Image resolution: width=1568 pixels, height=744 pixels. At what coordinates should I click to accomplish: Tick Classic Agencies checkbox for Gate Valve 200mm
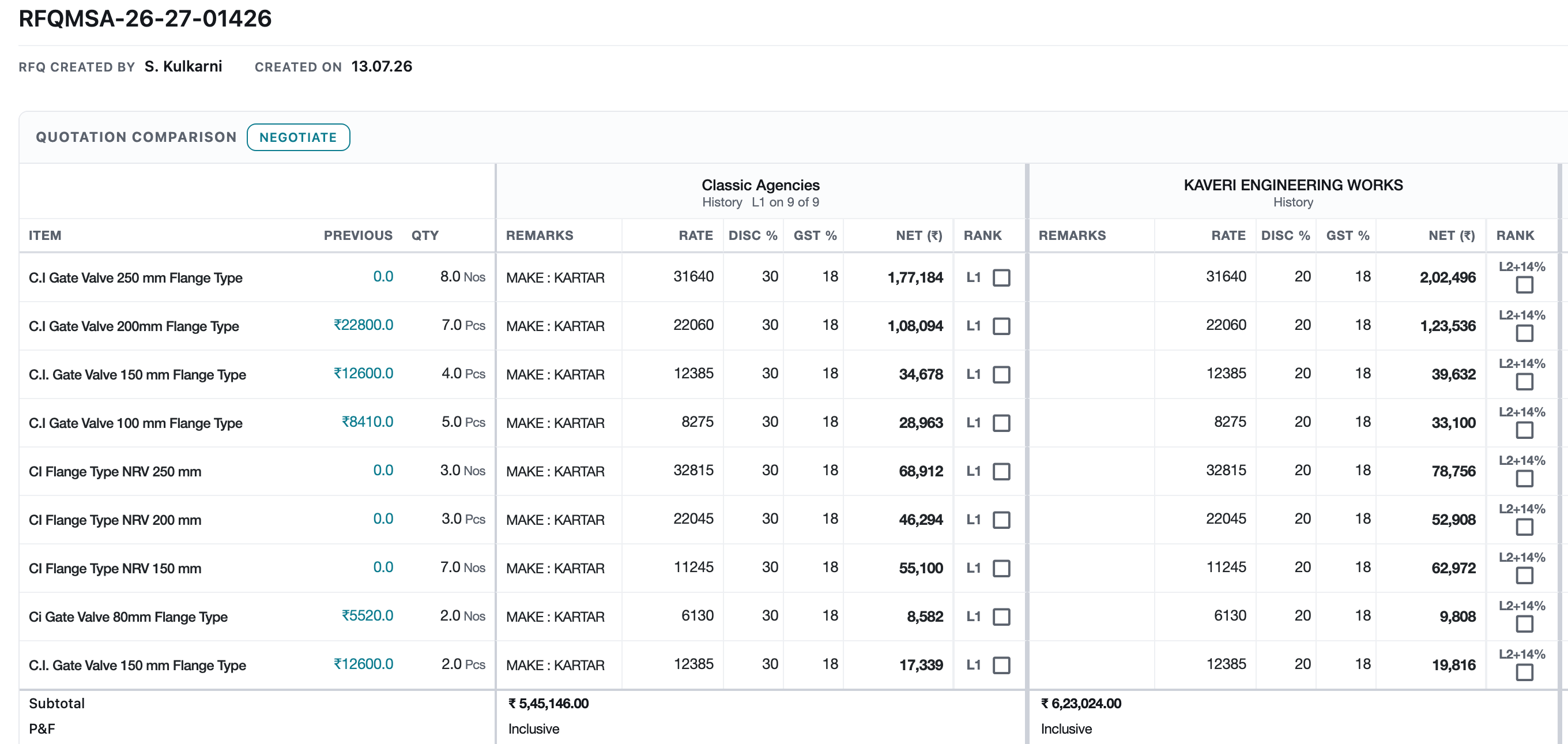[1001, 326]
